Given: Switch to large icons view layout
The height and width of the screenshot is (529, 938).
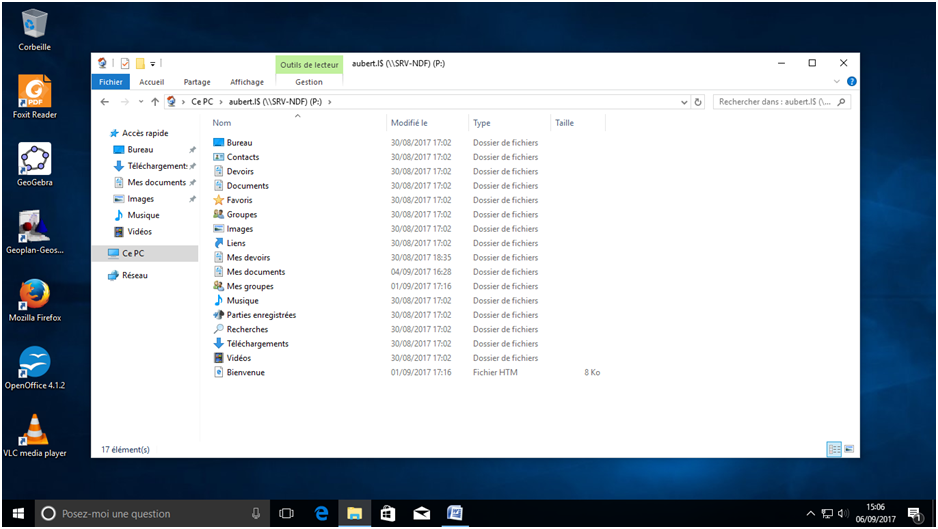Looking at the screenshot, I should (849, 450).
